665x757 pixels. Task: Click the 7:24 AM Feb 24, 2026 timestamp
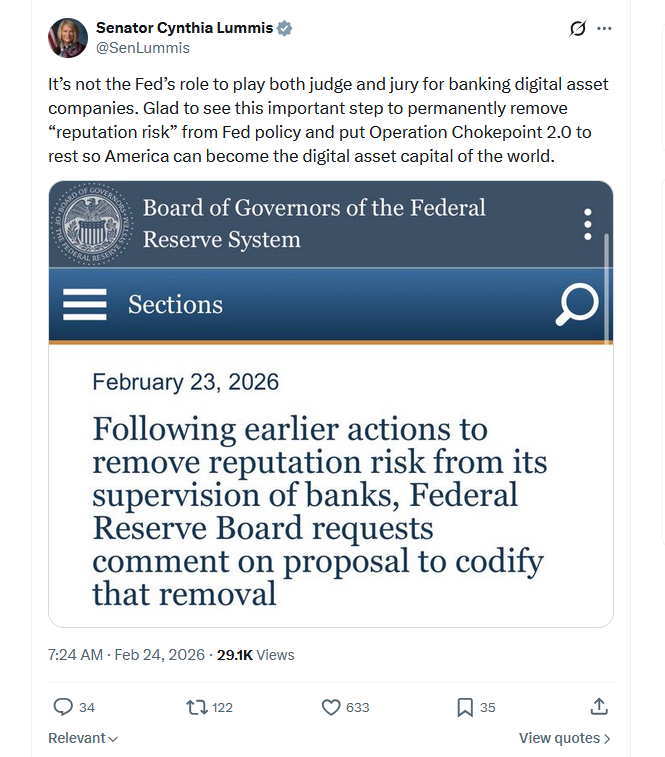point(125,655)
